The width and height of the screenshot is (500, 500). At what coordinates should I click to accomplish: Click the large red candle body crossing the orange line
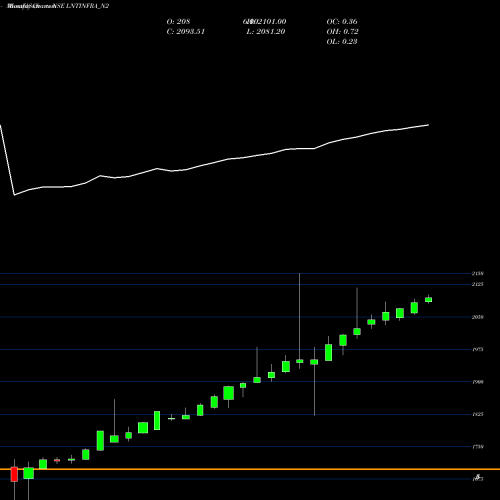[x=14, y=474]
